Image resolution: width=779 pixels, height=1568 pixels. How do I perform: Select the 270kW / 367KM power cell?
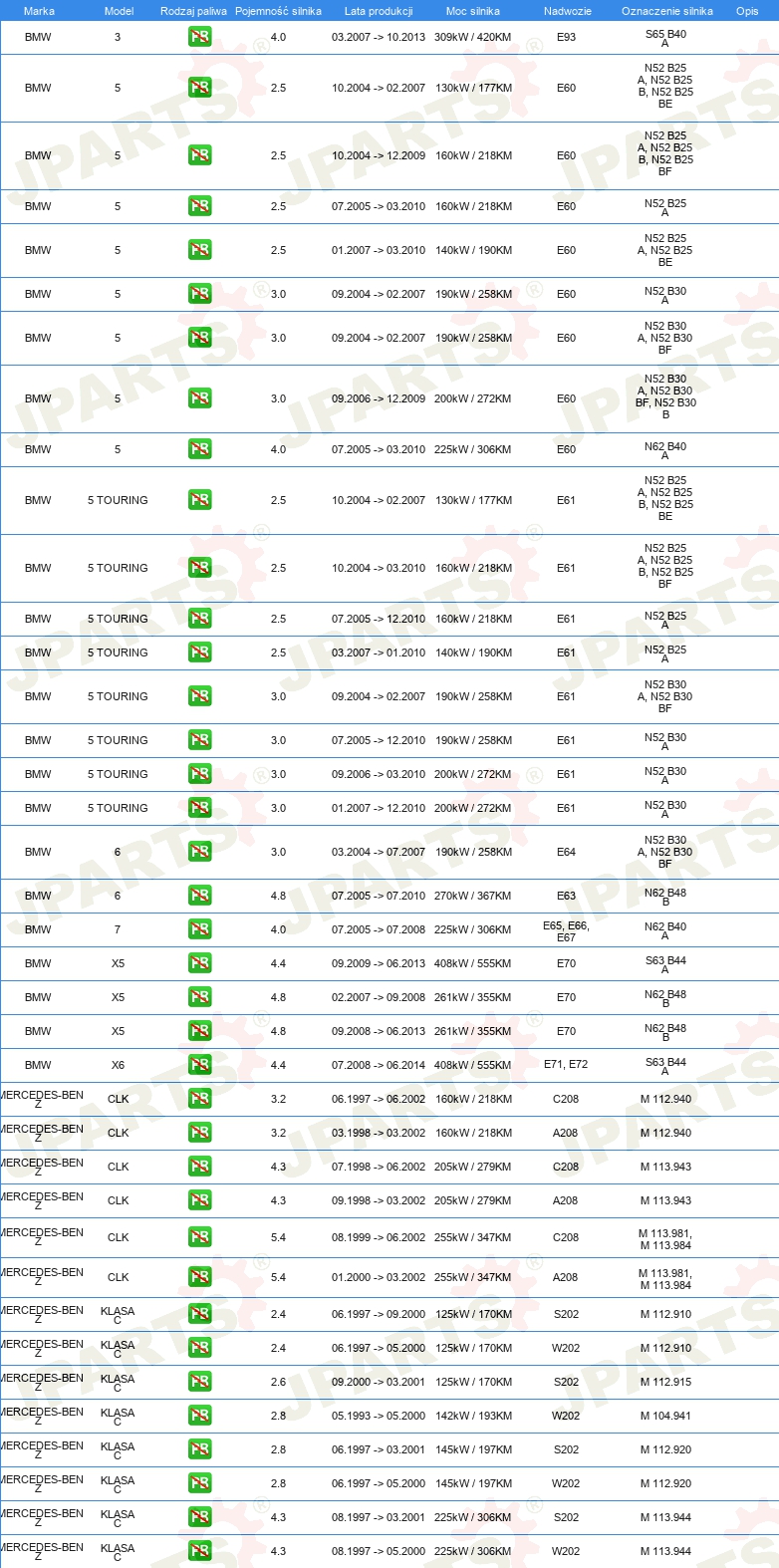pyautogui.click(x=473, y=896)
